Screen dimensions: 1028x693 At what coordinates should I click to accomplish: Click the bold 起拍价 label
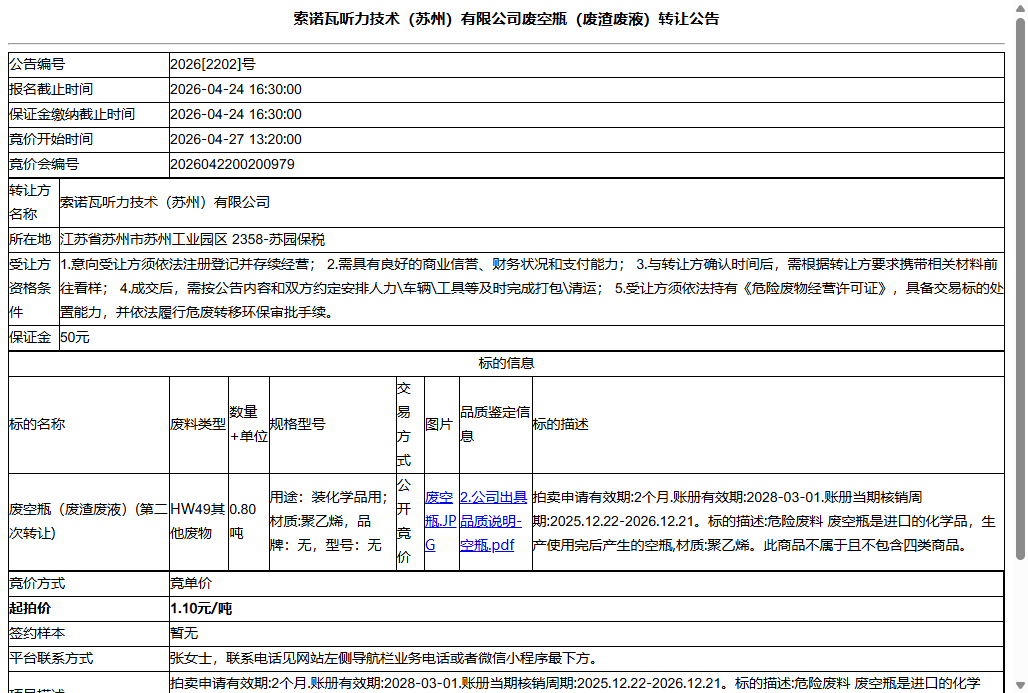(30, 608)
